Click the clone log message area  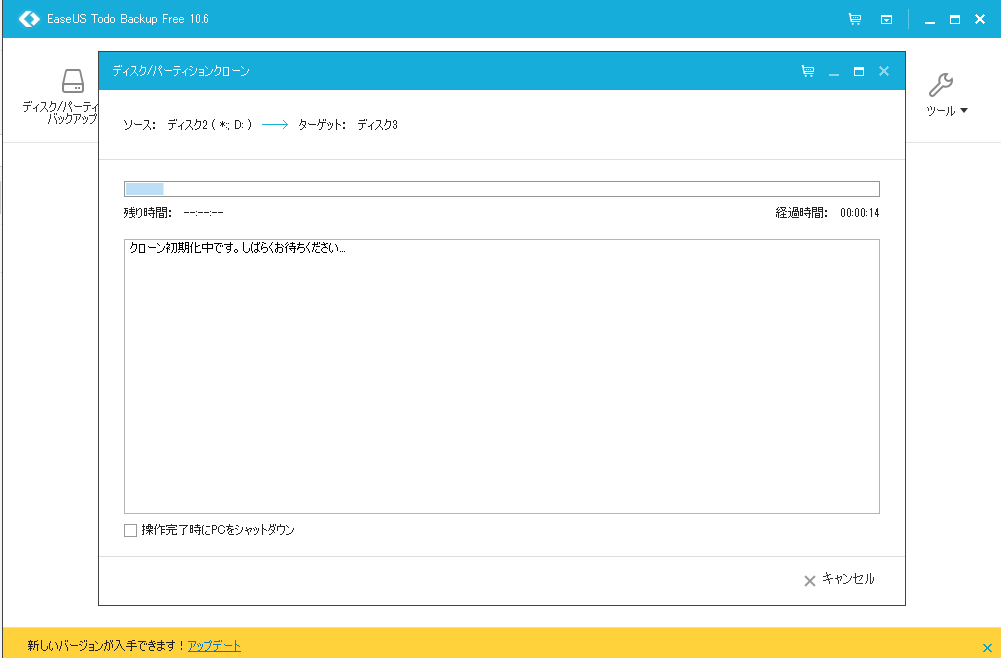tap(502, 377)
